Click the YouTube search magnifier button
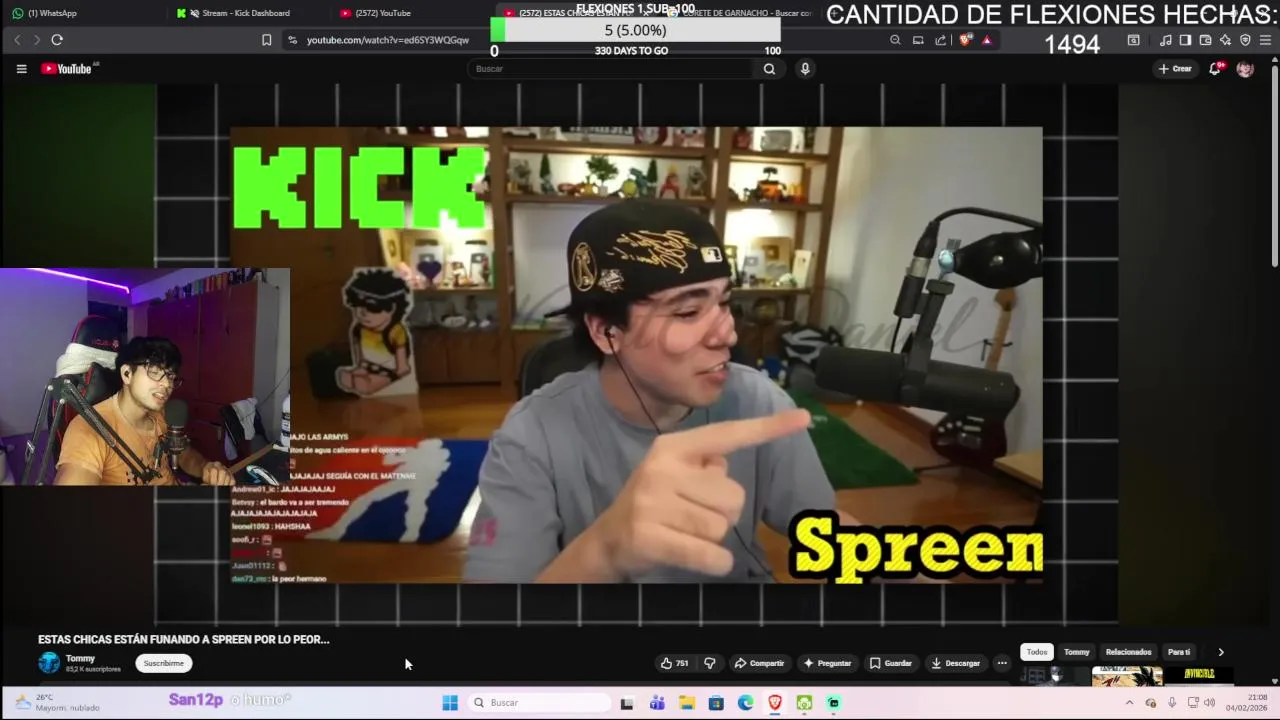Image resolution: width=1280 pixels, height=720 pixels. coord(769,69)
